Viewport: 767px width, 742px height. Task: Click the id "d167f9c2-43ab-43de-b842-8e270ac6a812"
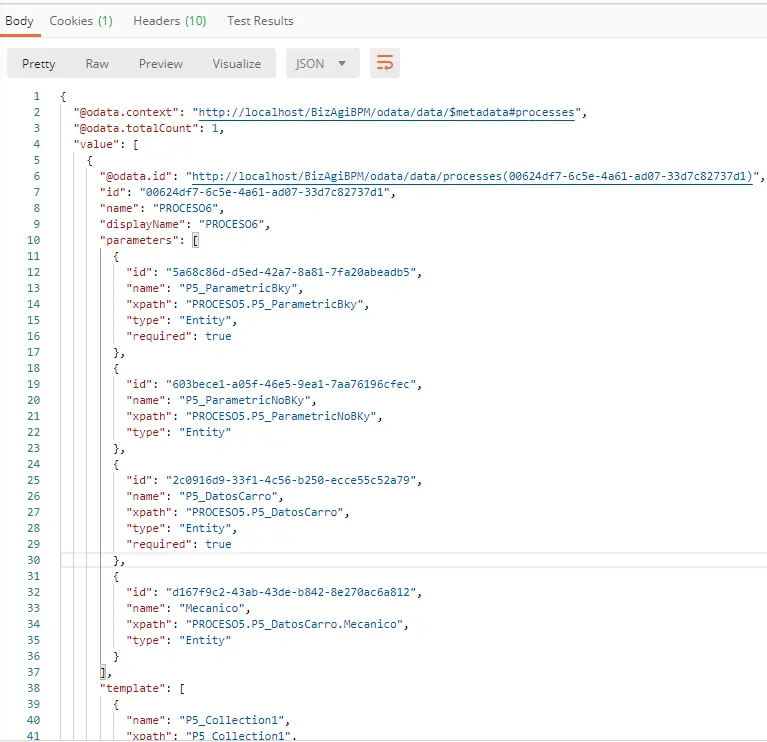[291, 592]
